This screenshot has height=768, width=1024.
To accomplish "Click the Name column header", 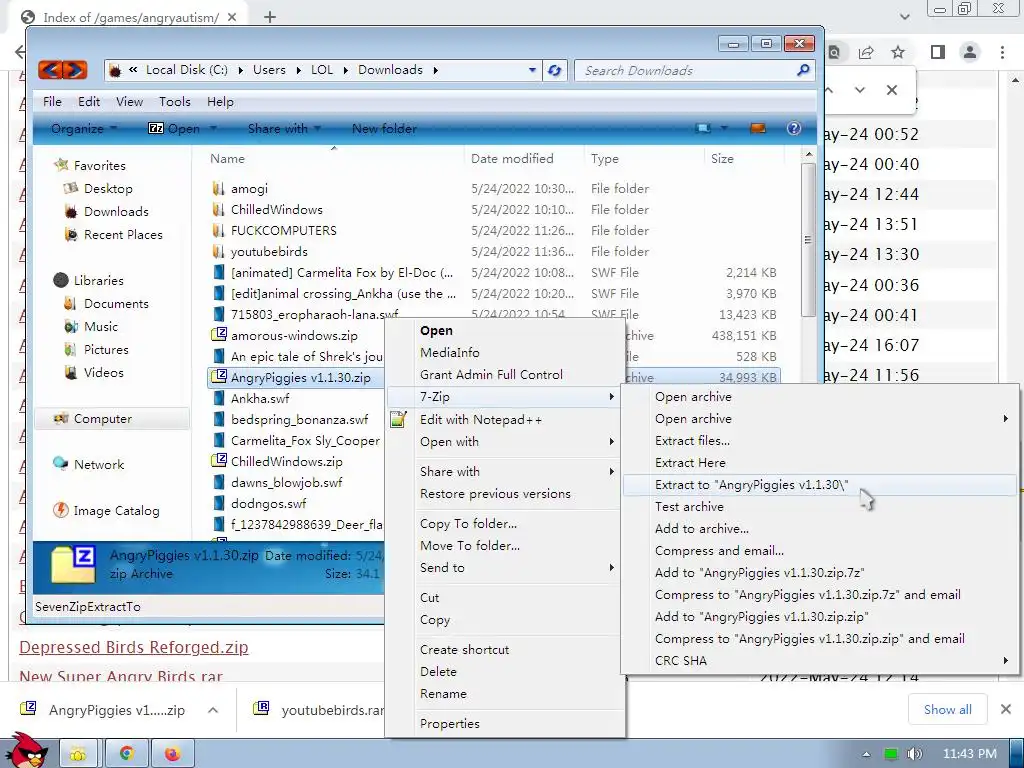I will pos(334,159).
